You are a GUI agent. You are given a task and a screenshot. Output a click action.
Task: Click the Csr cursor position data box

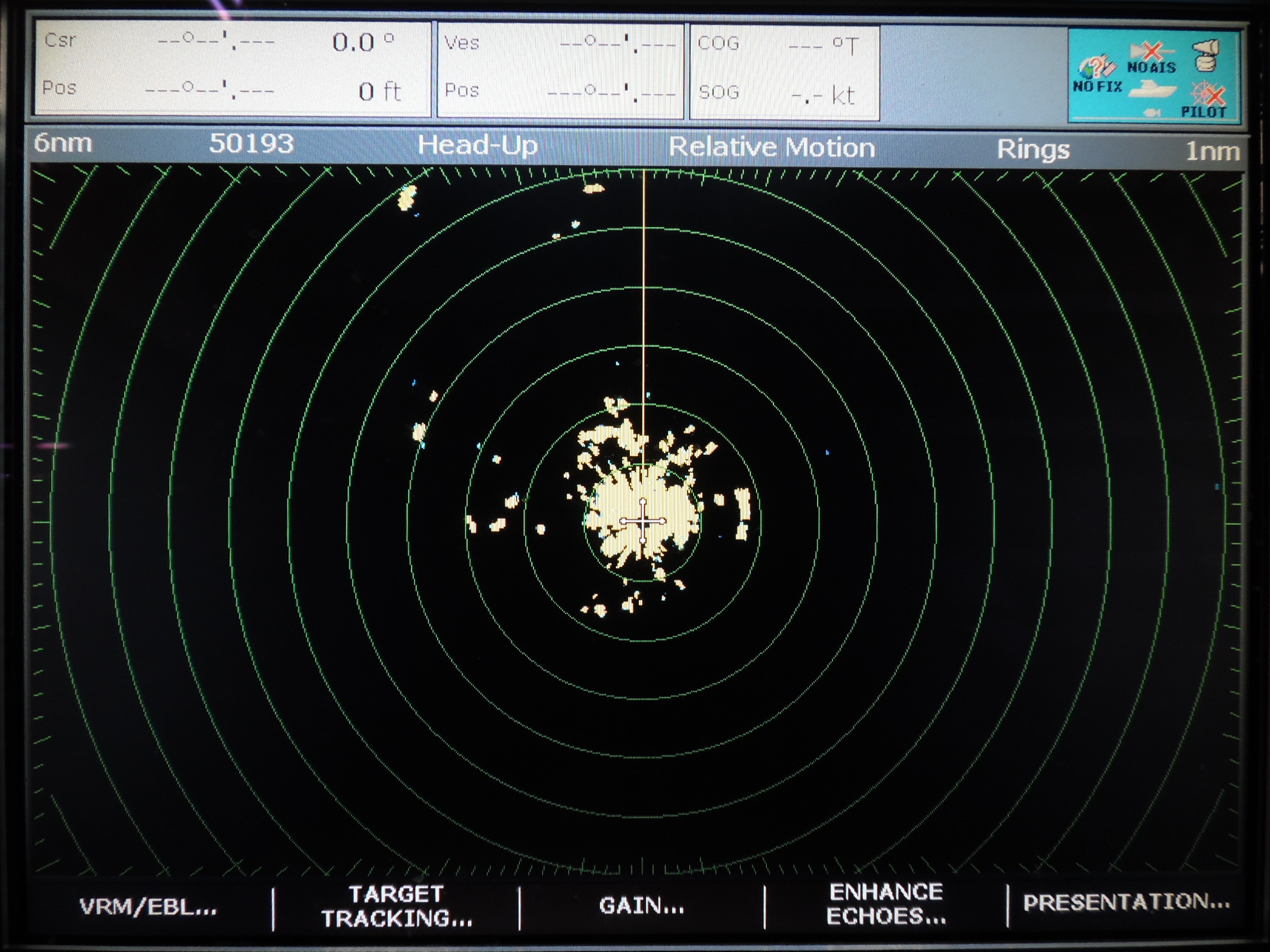click(232, 68)
